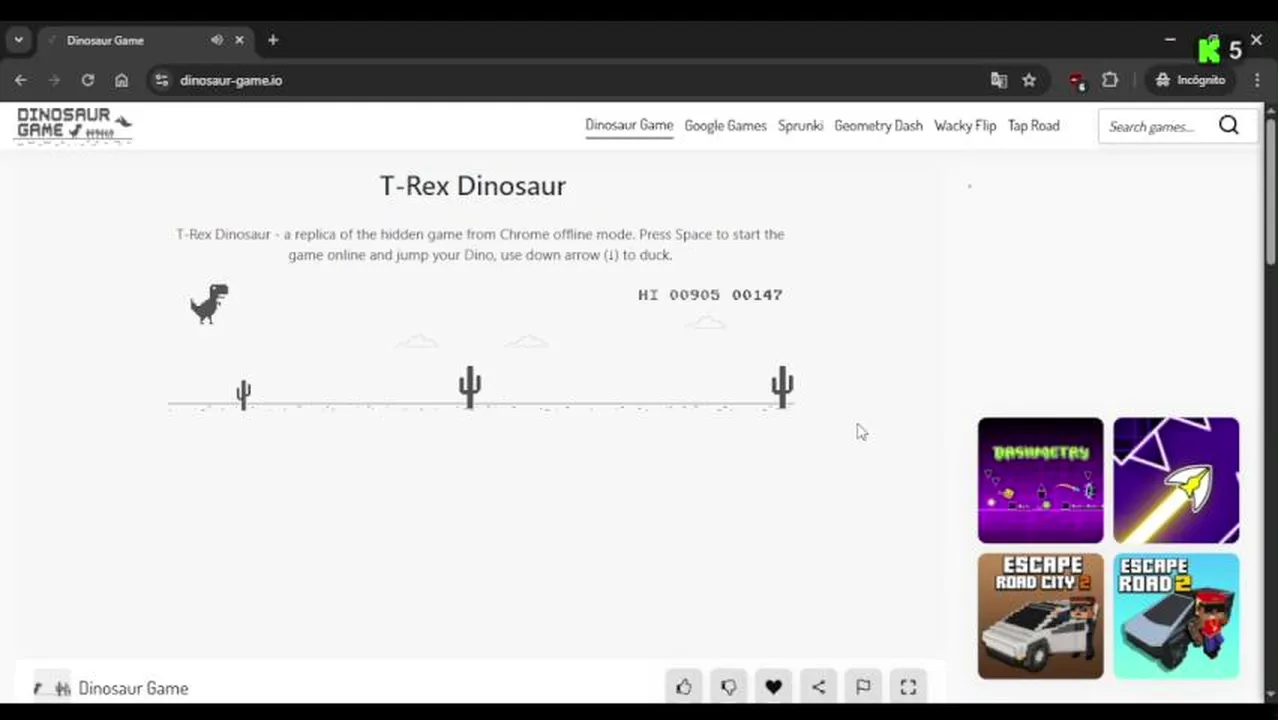Click the browser back arrow
Screen dimensions: 1278x720
pyautogui.click(x=21, y=80)
